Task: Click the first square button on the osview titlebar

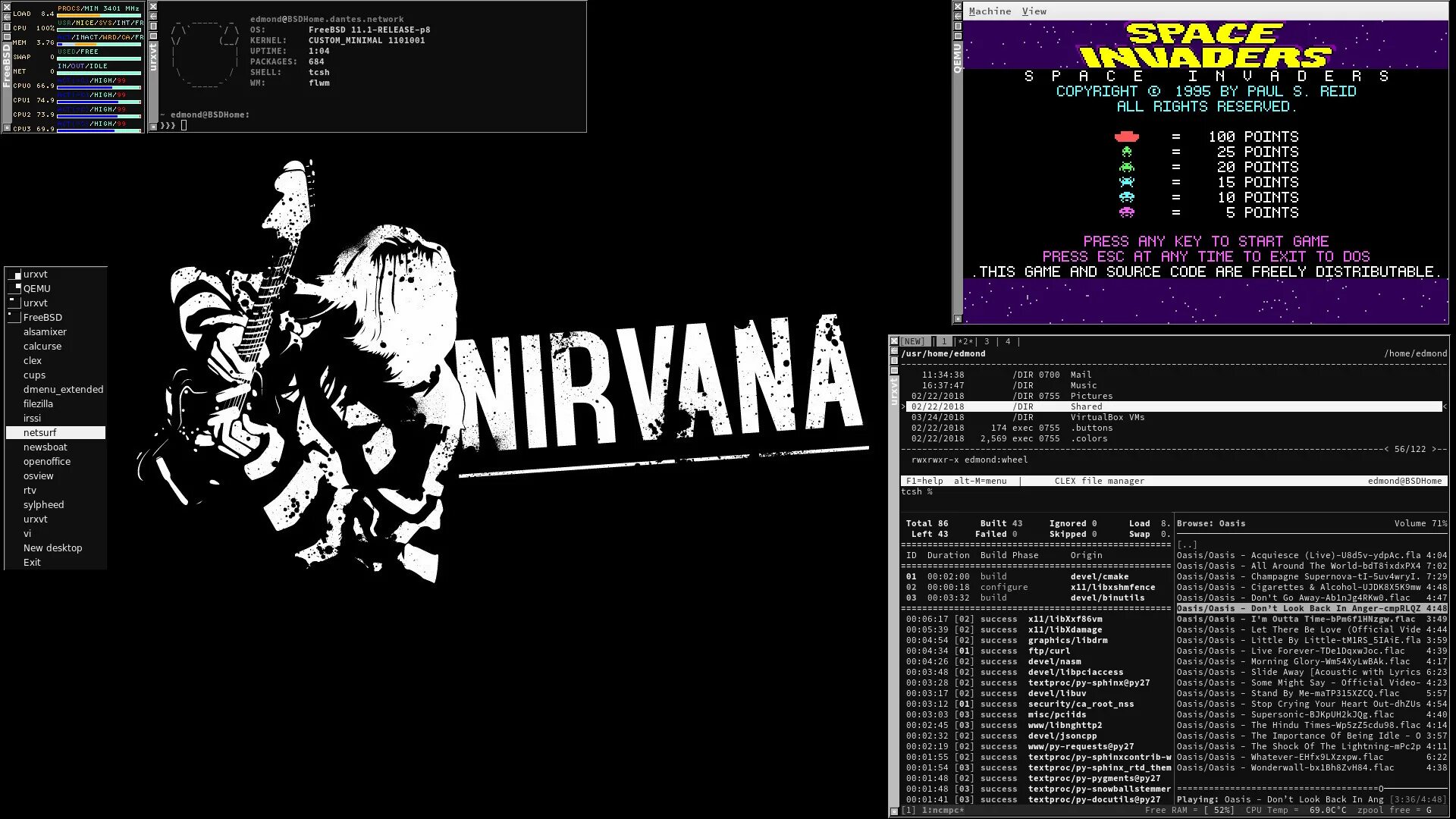Action: pos(7,27)
